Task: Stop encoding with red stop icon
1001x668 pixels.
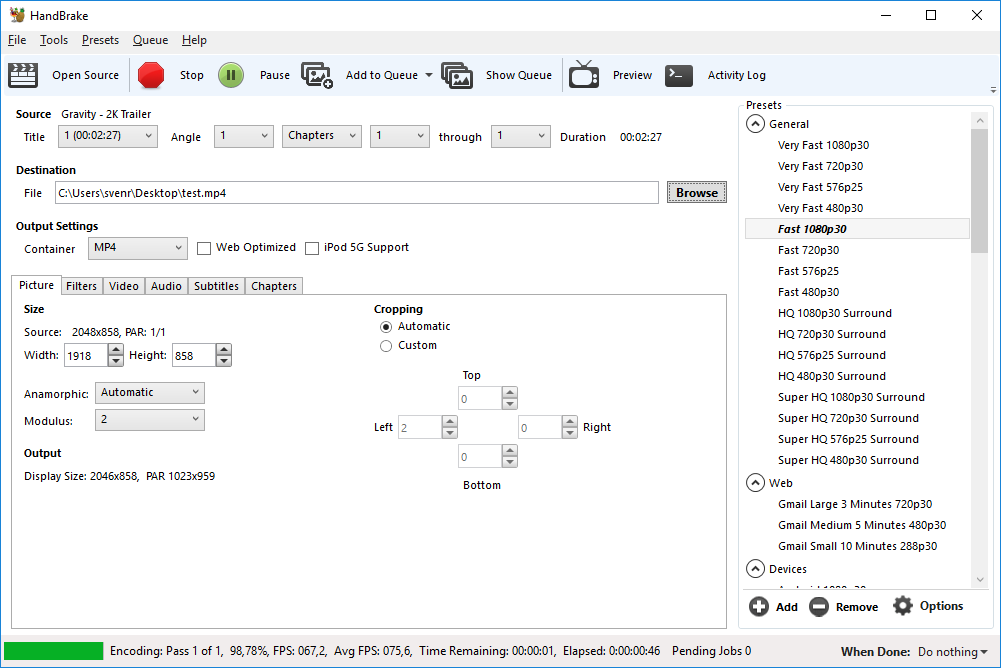Action: pos(151,75)
